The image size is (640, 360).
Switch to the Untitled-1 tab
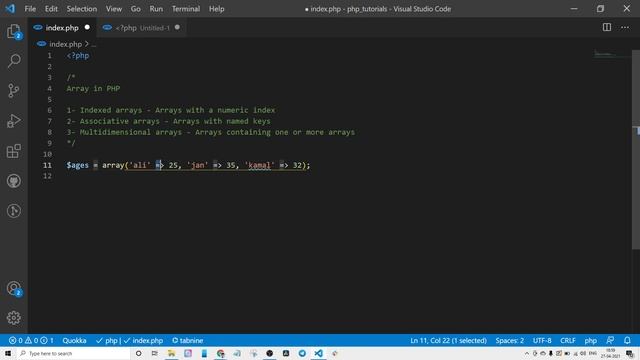click(142, 28)
